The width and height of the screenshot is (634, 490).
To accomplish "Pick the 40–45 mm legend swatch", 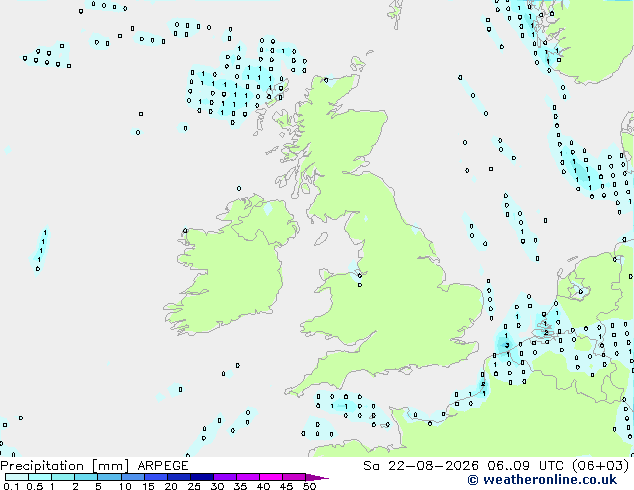I will [x=271, y=477].
